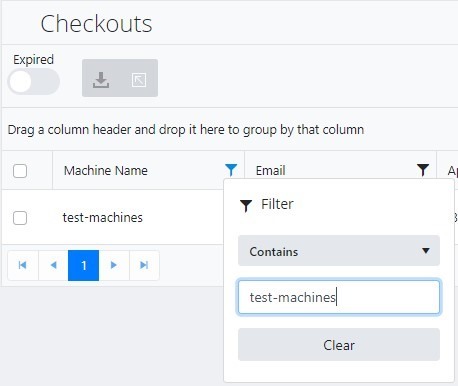Open the Contains operator dropdown

point(339,251)
